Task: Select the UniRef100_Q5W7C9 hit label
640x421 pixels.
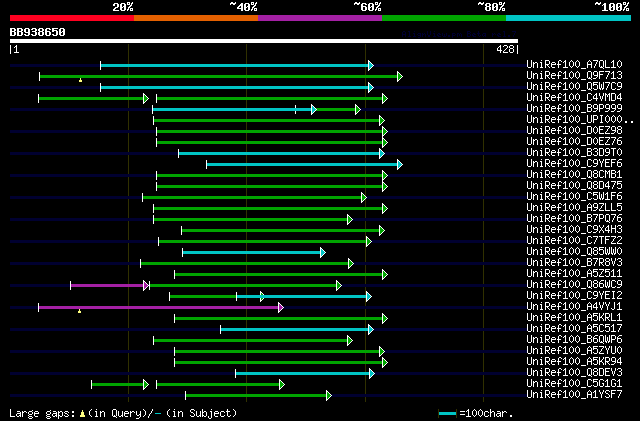Action: click(x=574, y=86)
